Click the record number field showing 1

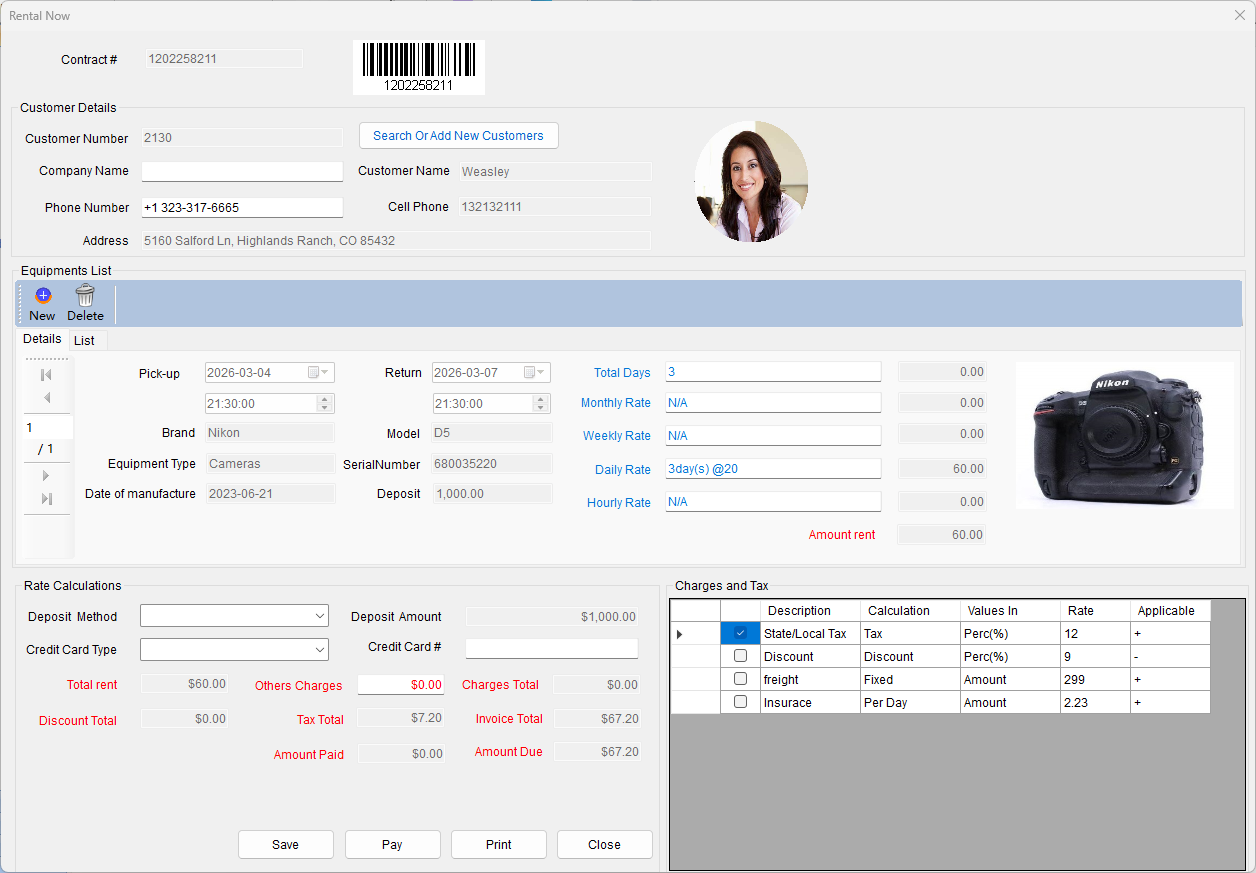click(48, 427)
